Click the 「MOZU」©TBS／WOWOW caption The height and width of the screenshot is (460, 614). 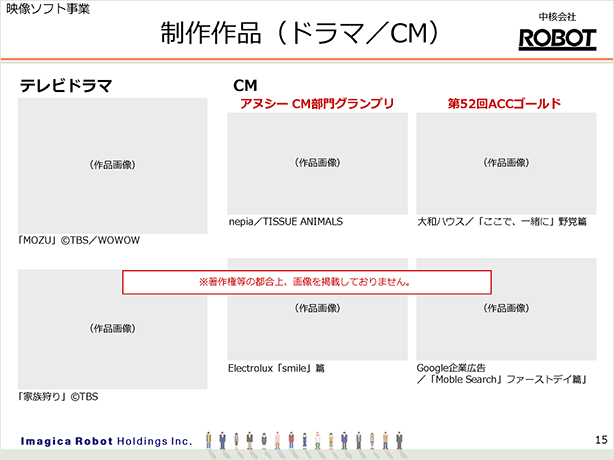point(79,240)
